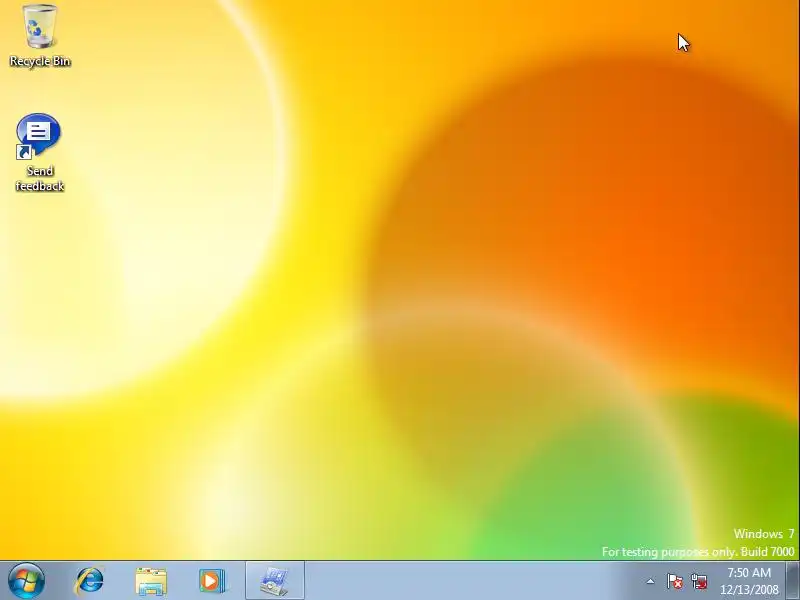Open the clock showing 7:50 AM
The width and height of the screenshot is (800, 600).
749,572
